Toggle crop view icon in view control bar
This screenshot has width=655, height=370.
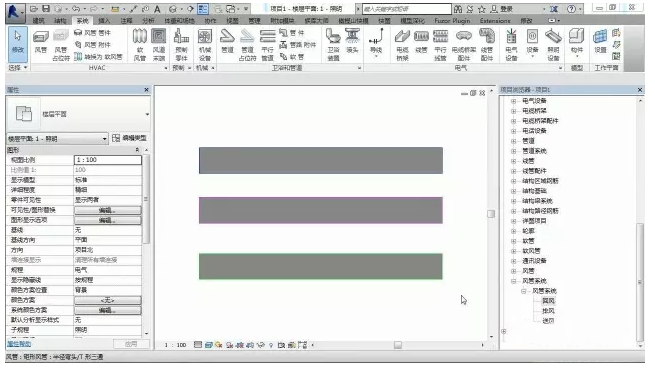tap(281, 345)
